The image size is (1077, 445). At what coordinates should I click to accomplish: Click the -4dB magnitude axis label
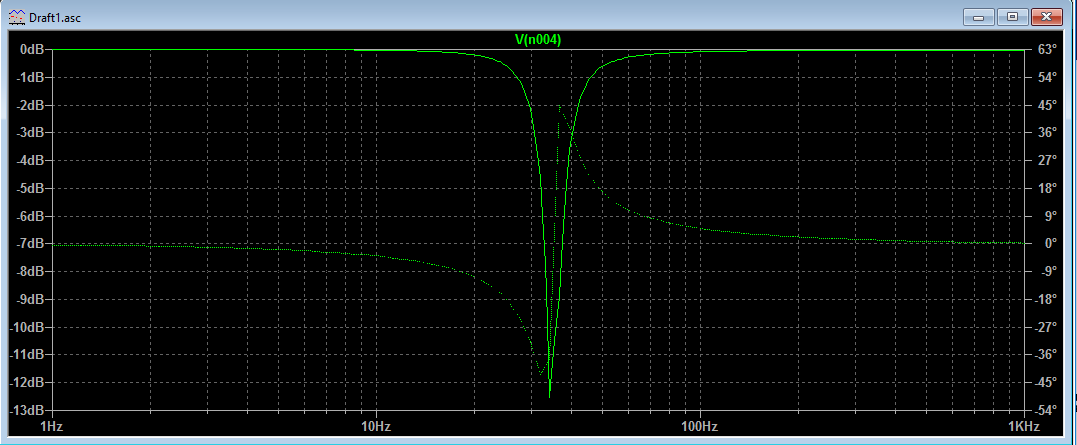[x=29, y=161]
